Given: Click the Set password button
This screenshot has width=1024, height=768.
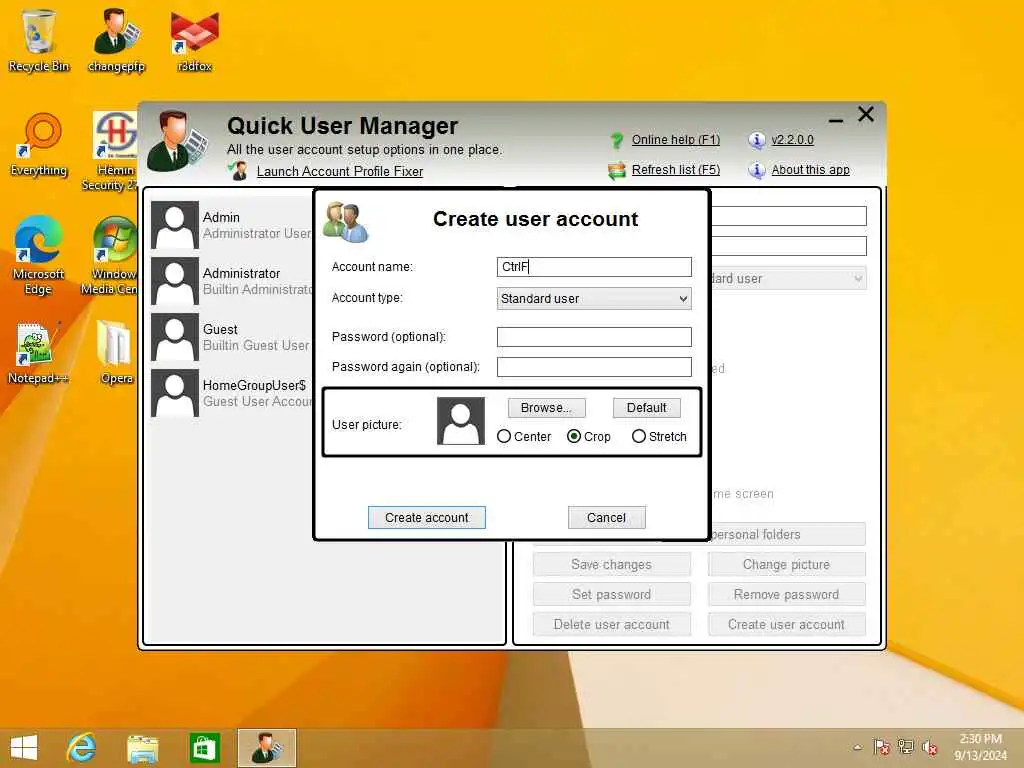Looking at the screenshot, I should (611, 594).
